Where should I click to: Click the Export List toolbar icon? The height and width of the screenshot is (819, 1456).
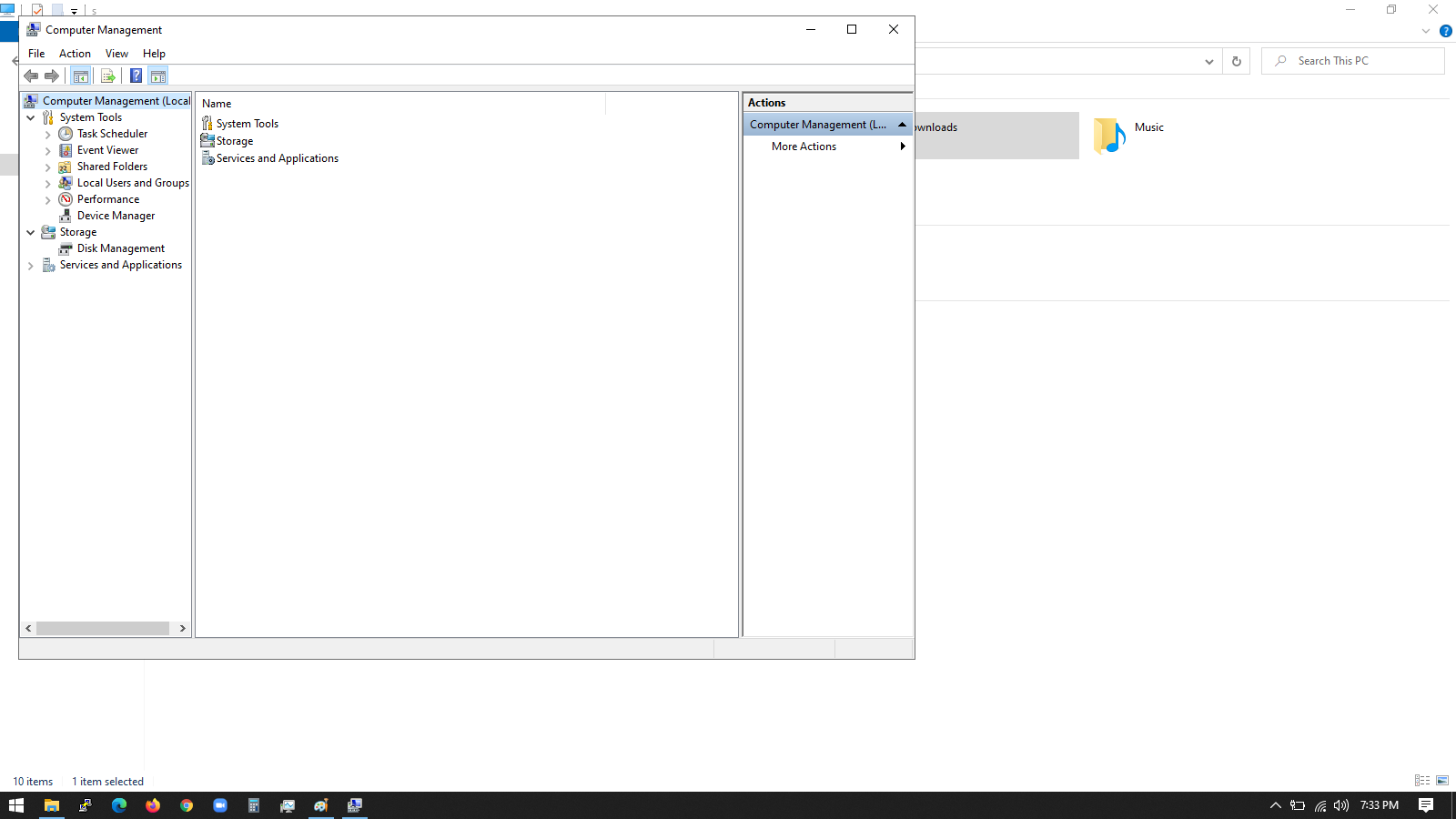click(x=108, y=76)
